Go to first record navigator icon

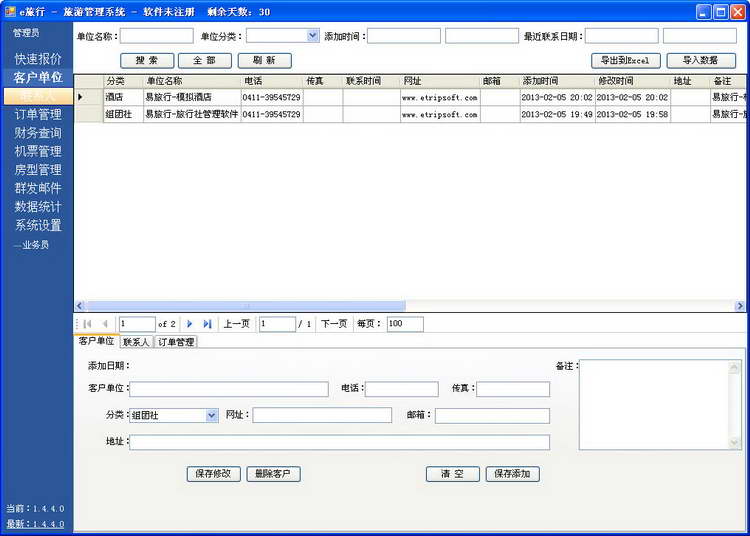point(87,324)
